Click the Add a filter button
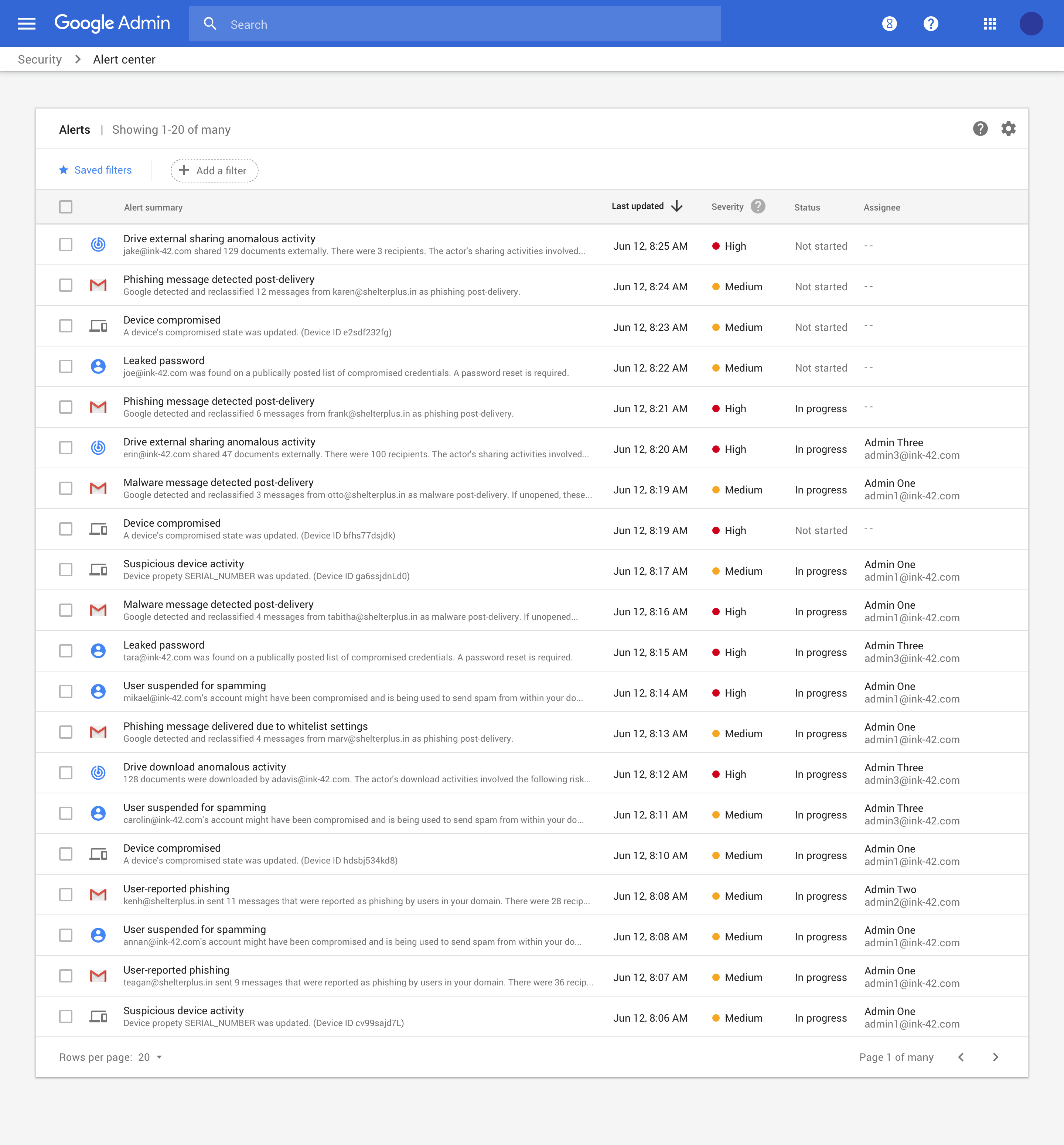Image resolution: width=1064 pixels, height=1145 pixels. pos(214,170)
